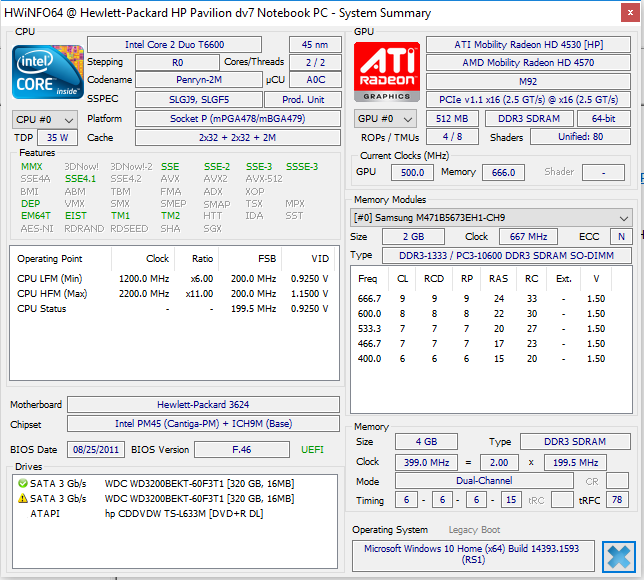Click the green check icon of first SATA drive
The image size is (644, 580).
(x=23, y=483)
